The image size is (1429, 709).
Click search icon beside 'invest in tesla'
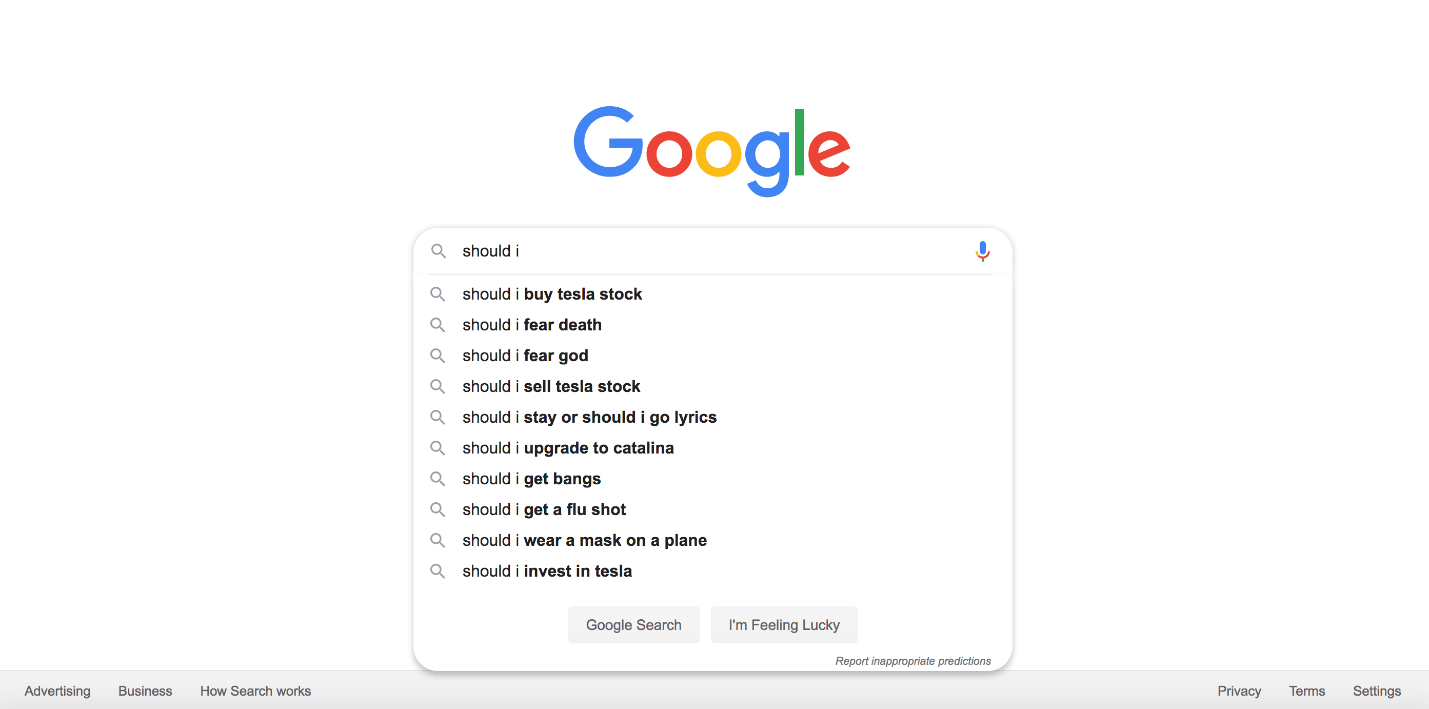(438, 571)
